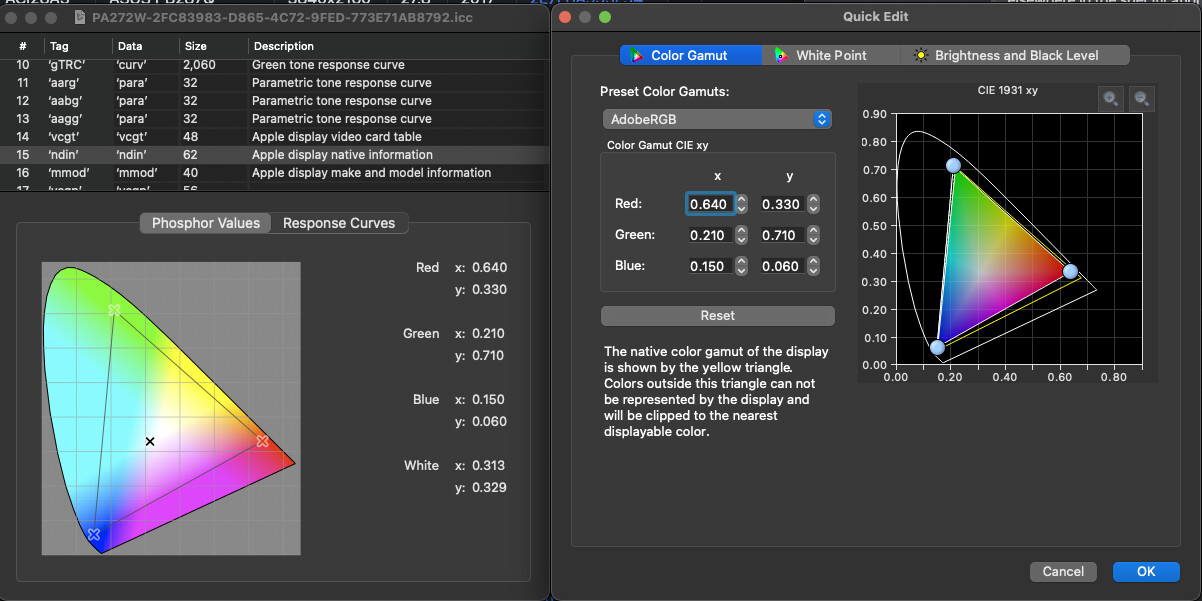The height and width of the screenshot is (601, 1202).
Task: Open the Brightness and Black Level tab
Action: [1015, 55]
